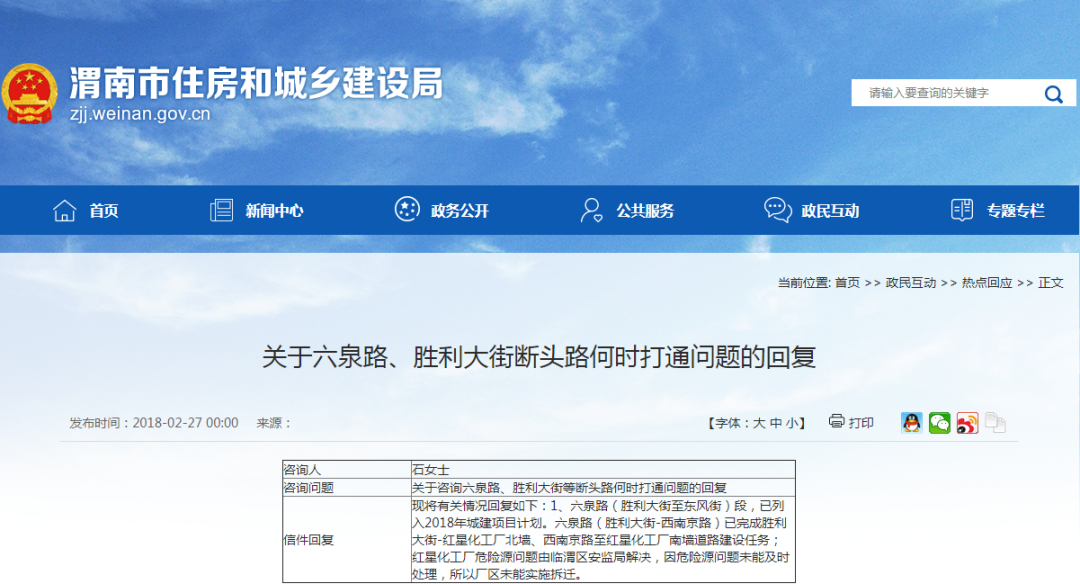This screenshot has width=1080, height=584.
Task: Click the home icon beside 首页
Action: (65, 211)
